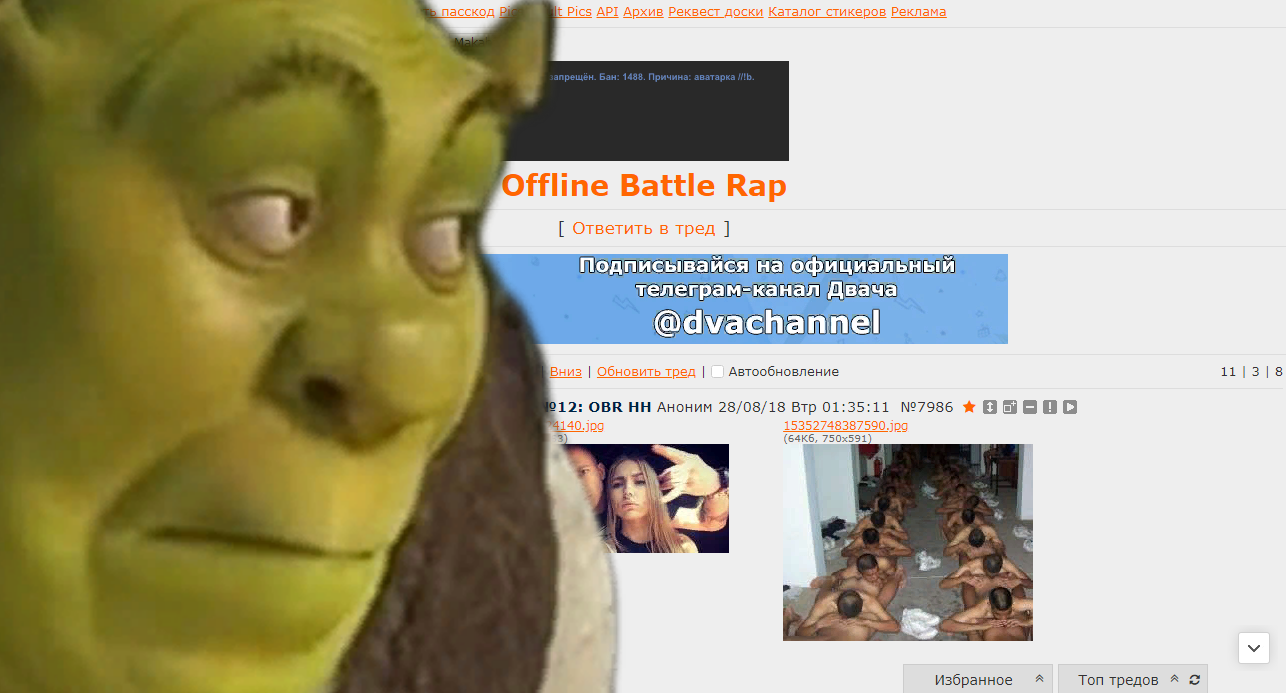
Task: Open the Каталог стикеров link
Action: (x=827, y=12)
